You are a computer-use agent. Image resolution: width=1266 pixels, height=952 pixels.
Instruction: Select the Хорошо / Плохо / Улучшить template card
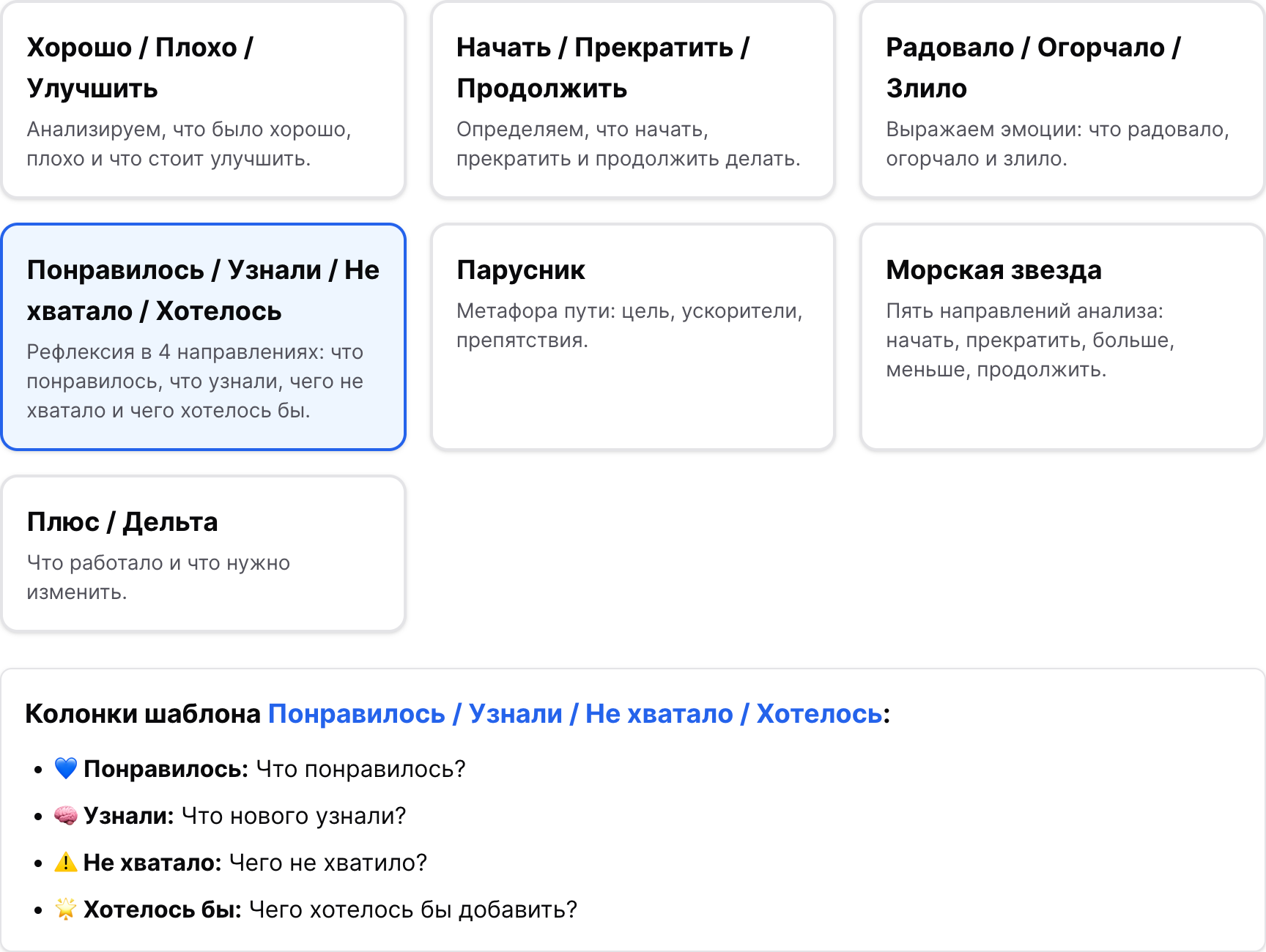203,100
